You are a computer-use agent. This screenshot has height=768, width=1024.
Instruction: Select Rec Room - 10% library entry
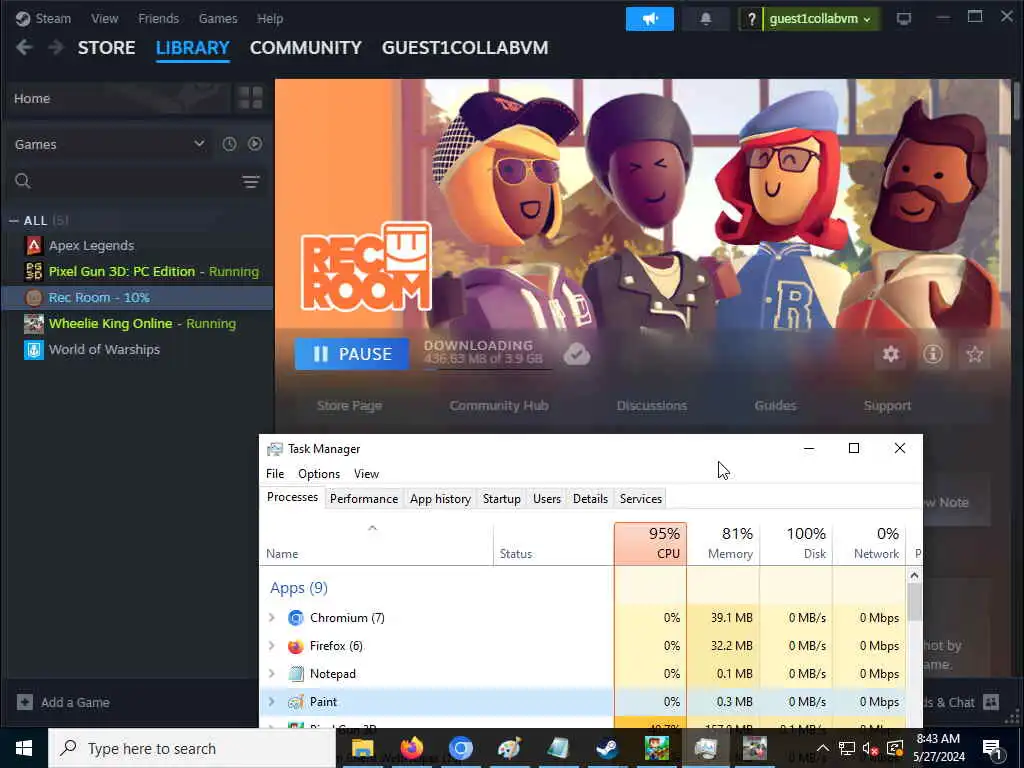pyautogui.click(x=137, y=297)
